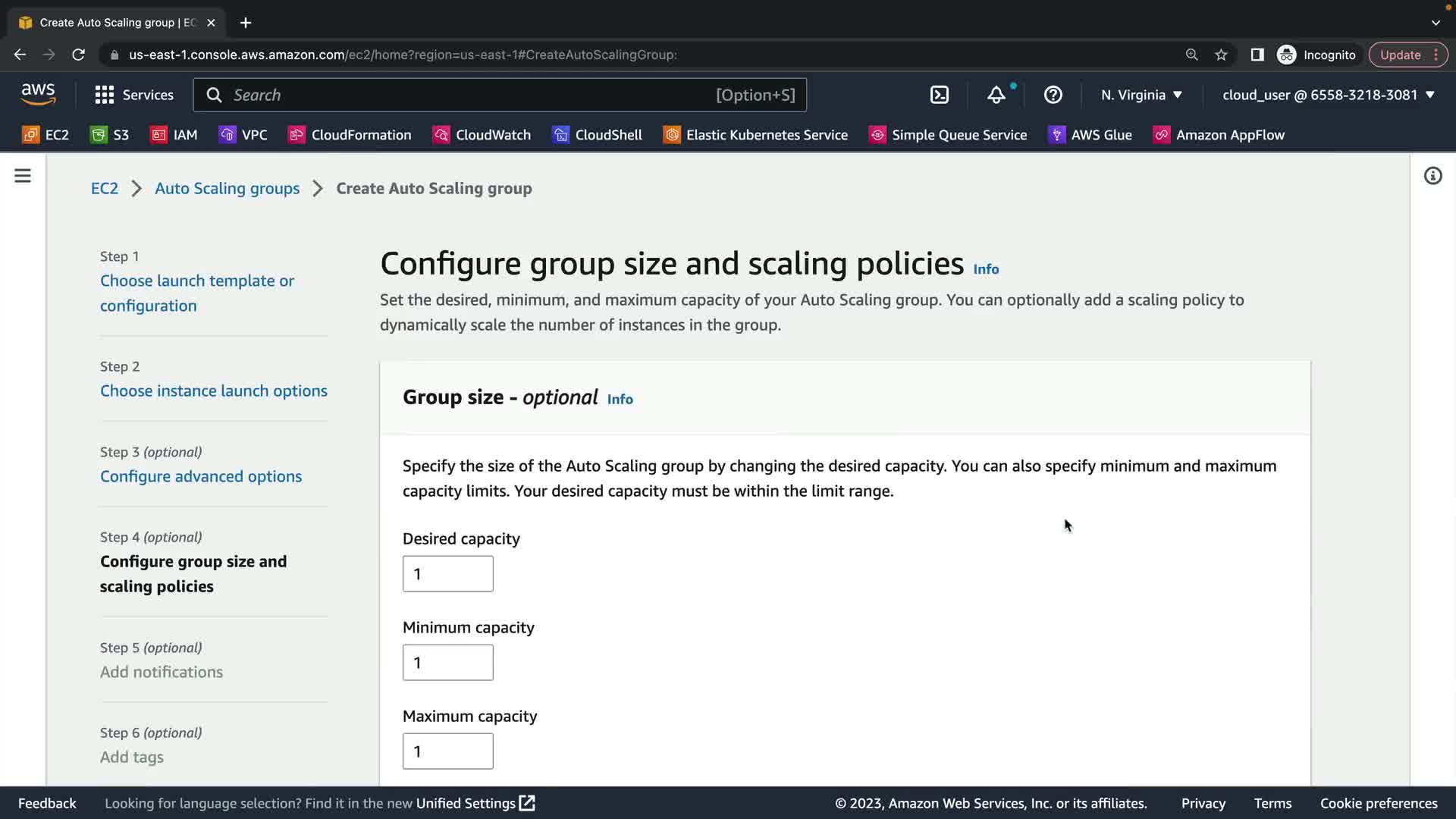Click the Auto Scaling groups breadcrumb
1456x819 pixels.
point(227,188)
